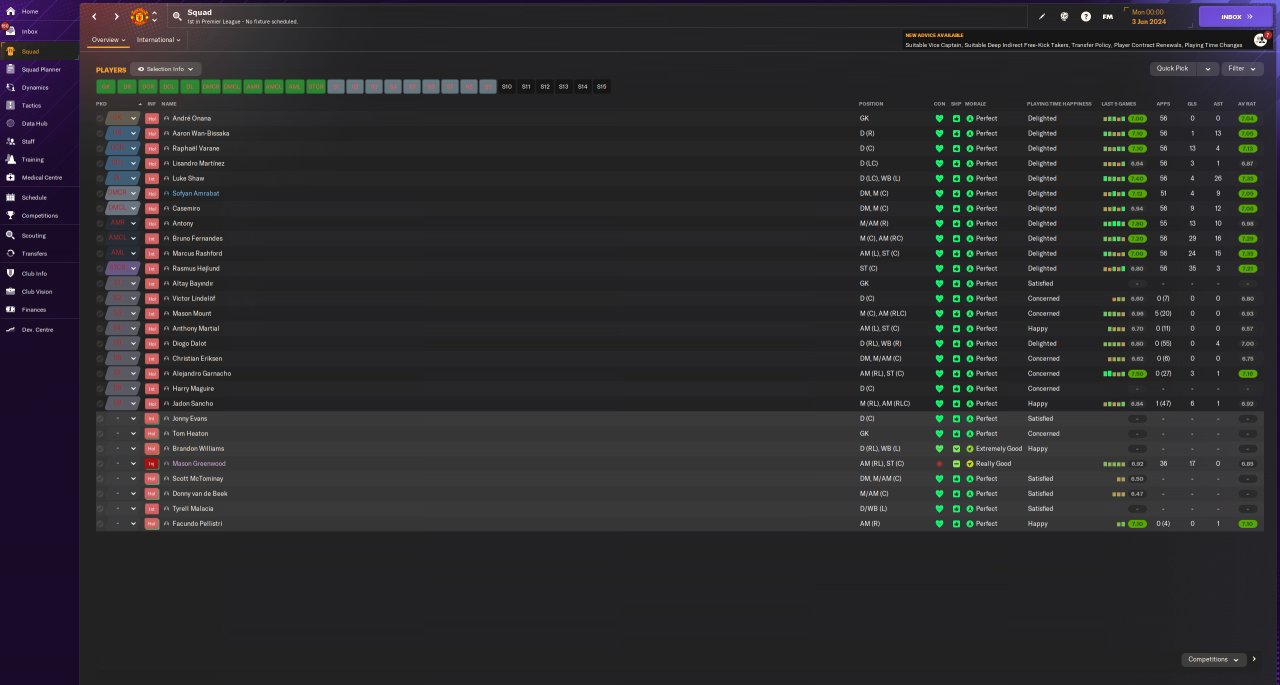Toggle selection circle for Raphaël Varane
Viewport: 1280px width, 685px height.
click(100, 148)
